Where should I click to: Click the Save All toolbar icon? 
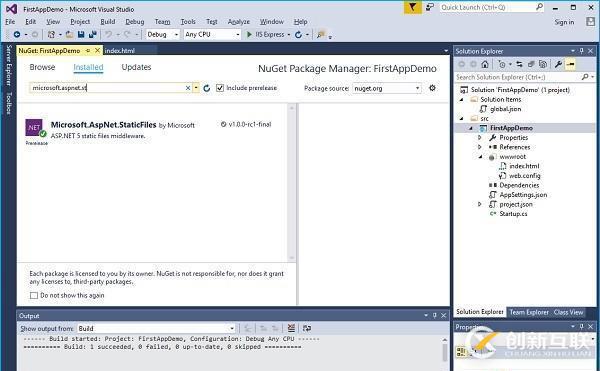tap(92, 34)
